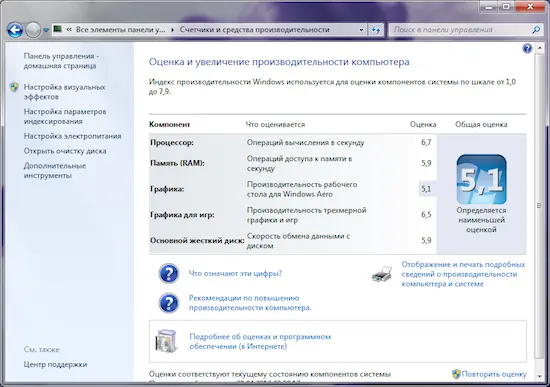Open 'Отображение и печать подробных сведений' link

click(x=463, y=274)
